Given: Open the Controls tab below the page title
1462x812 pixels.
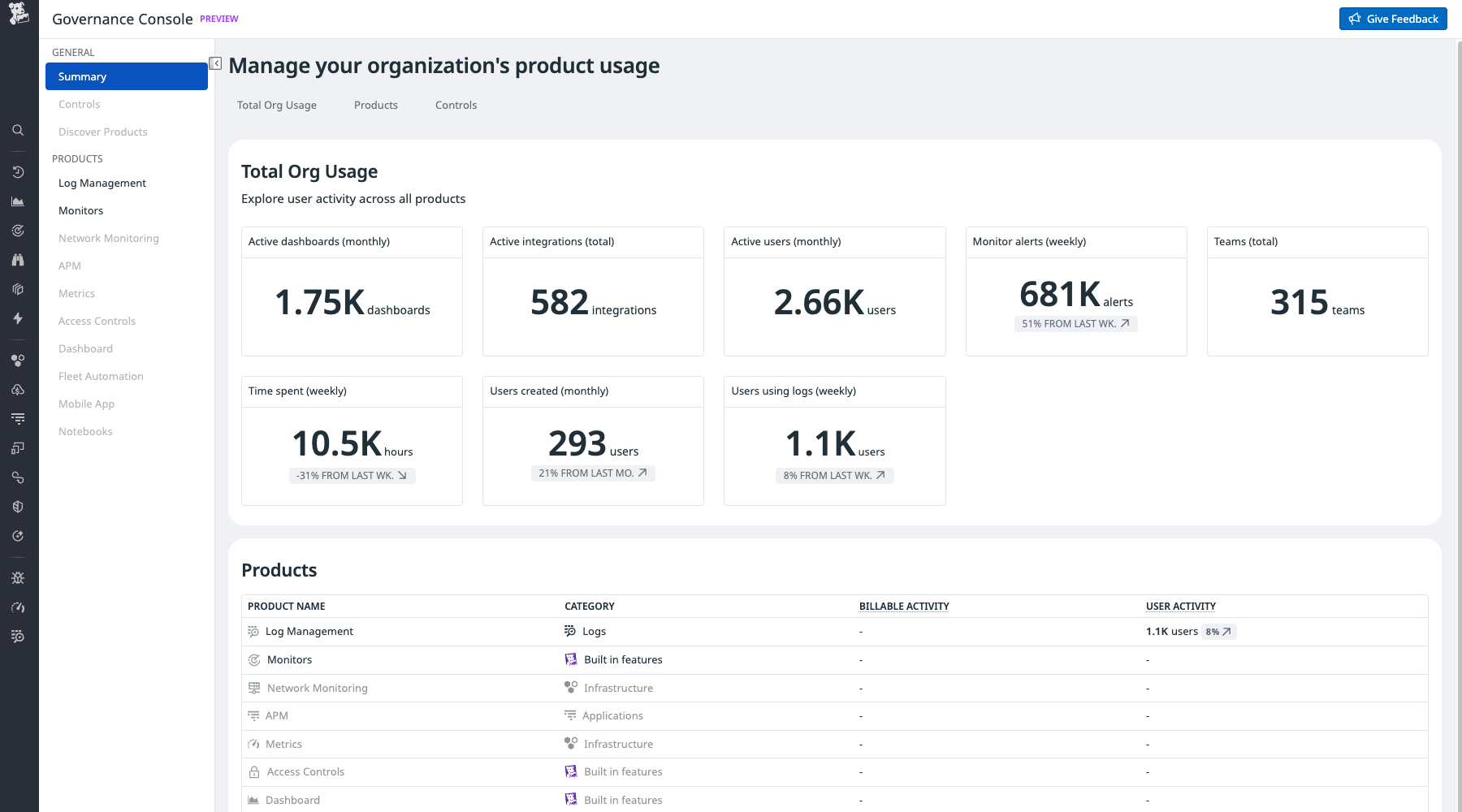Looking at the screenshot, I should (x=456, y=105).
